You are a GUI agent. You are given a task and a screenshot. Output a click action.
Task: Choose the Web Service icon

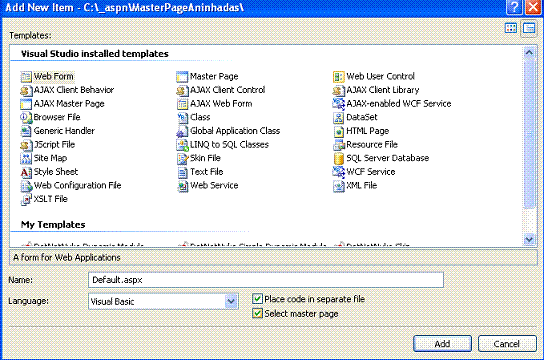(182, 186)
